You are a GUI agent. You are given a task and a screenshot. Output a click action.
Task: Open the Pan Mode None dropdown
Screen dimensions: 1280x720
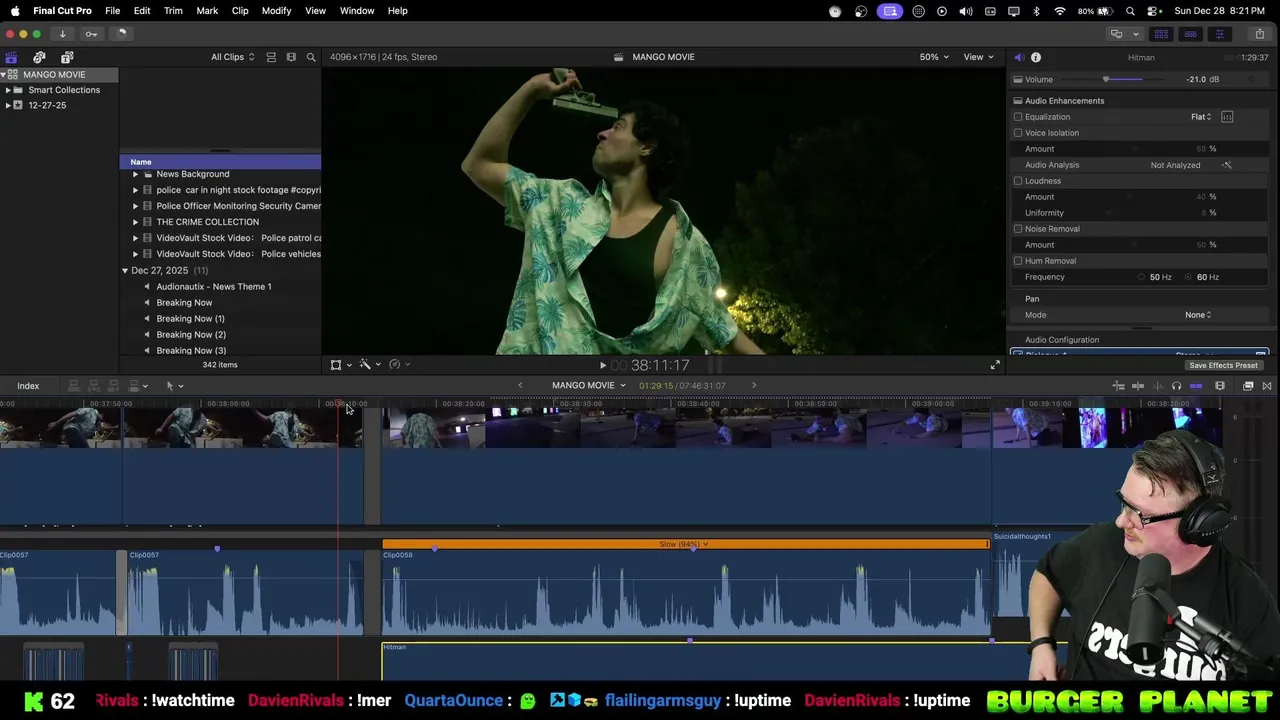(1198, 315)
